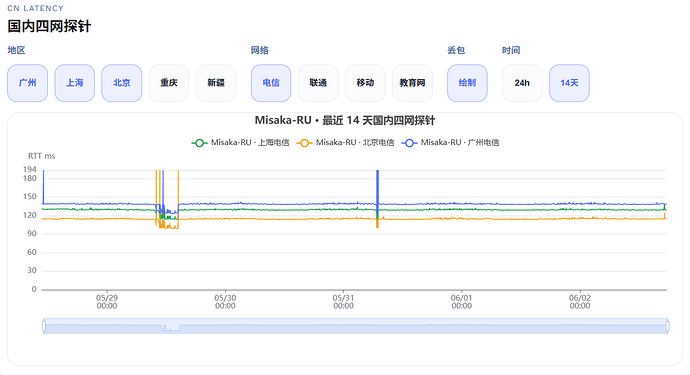Image resolution: width=690 pixels, height=375 pixels.
Task: Toggle the 广州 region filter
Action: pos(27,83)
